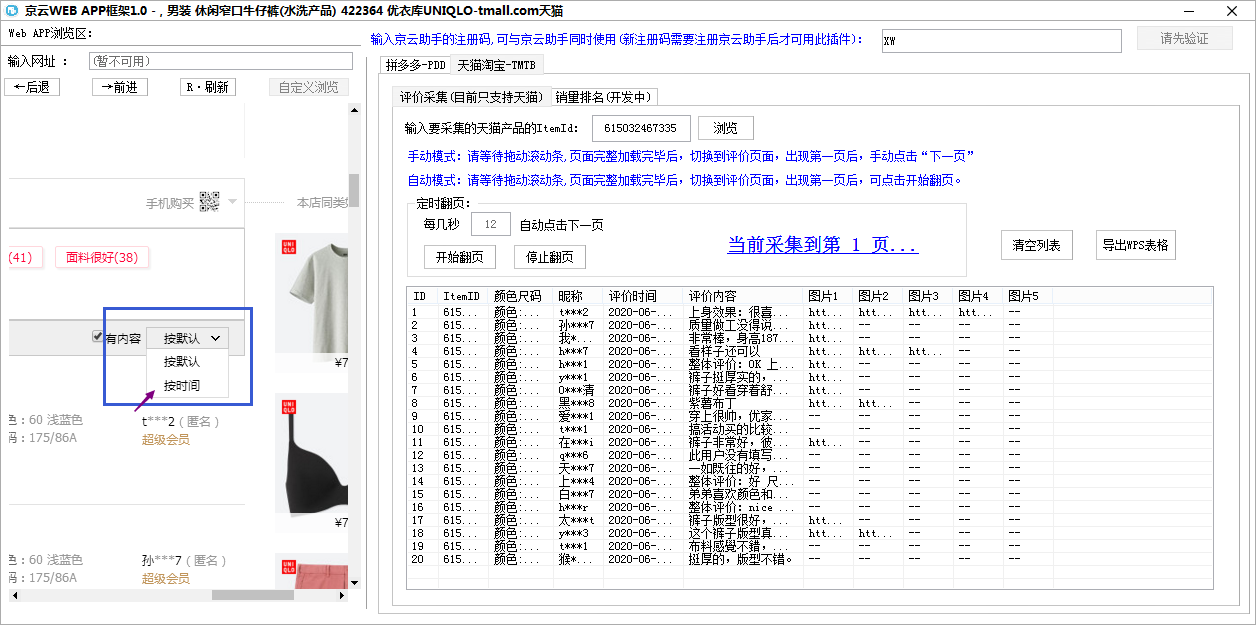Select the row with nickname 白***7

(810, 494)
